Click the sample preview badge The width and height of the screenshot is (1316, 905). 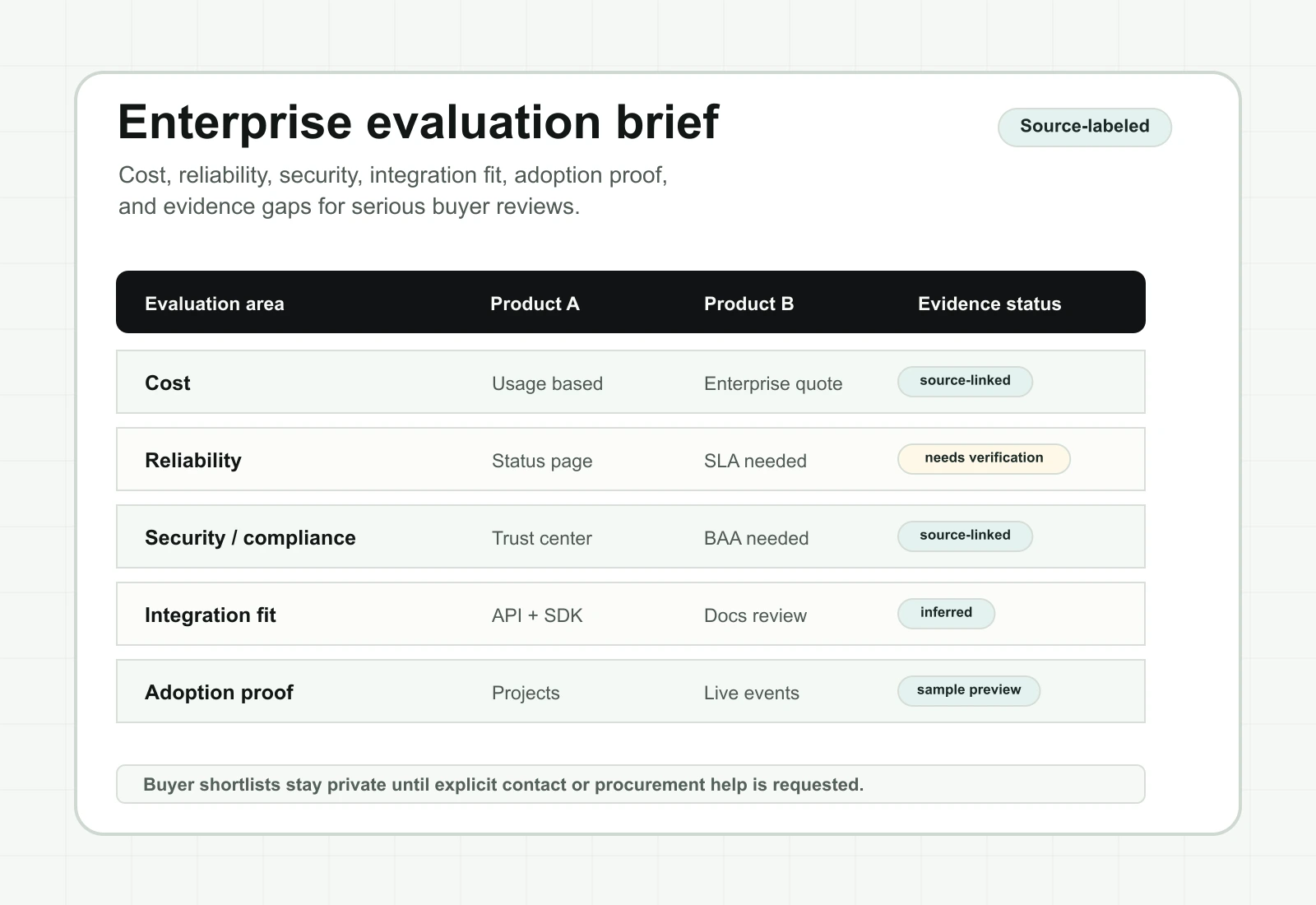[x=969, y=690]
